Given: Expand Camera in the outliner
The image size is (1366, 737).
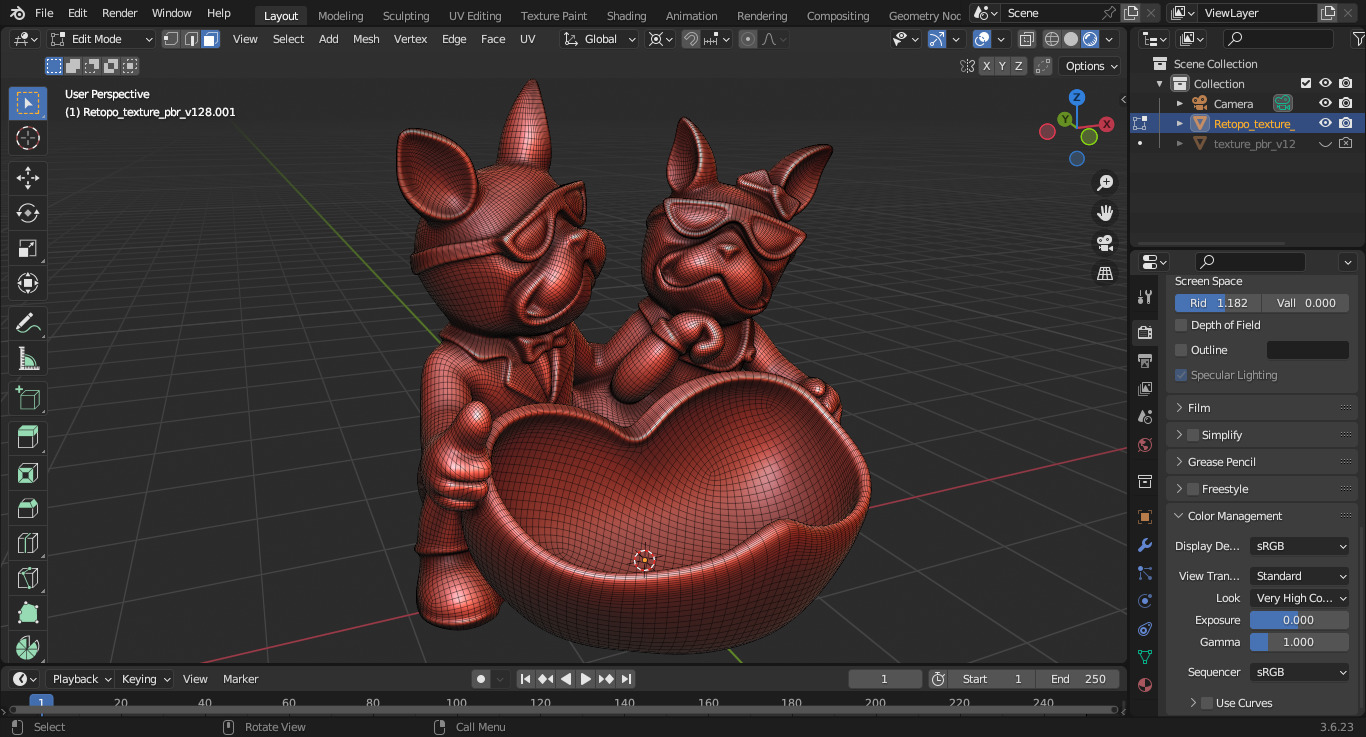Looking at the screenshot, I should click(1179, 103).
